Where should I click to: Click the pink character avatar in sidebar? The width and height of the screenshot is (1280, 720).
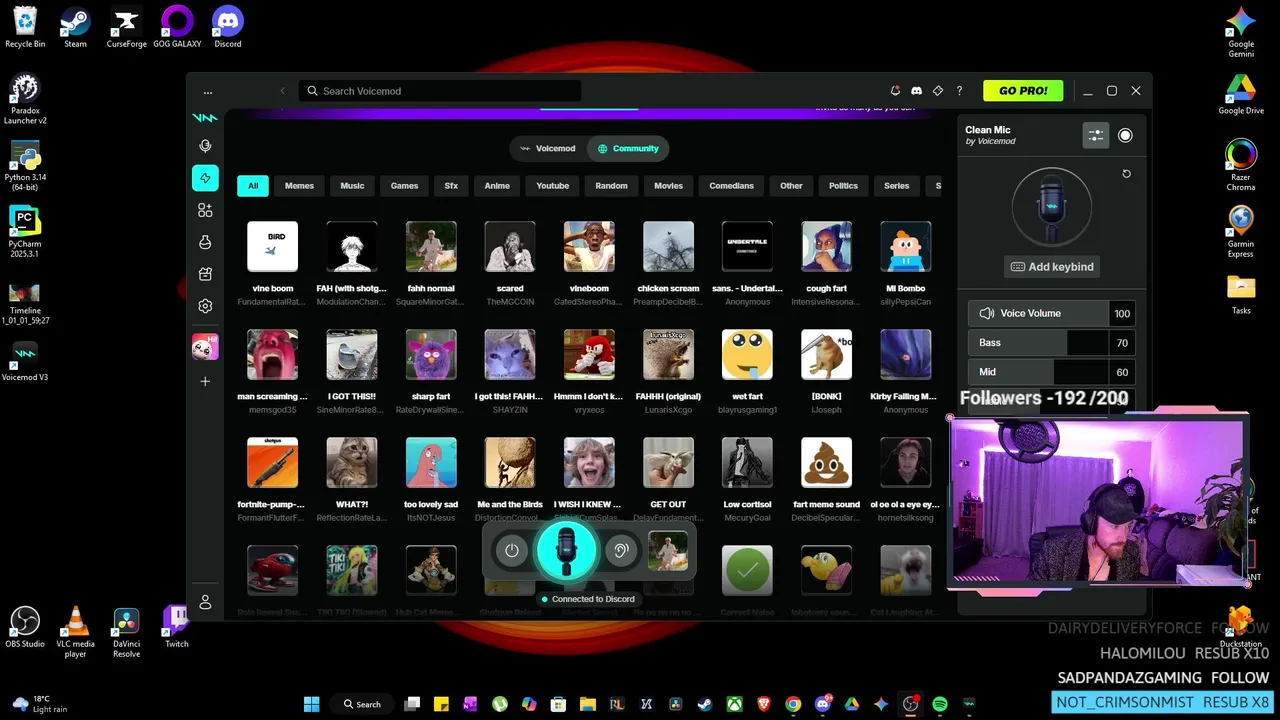point(205,347)
